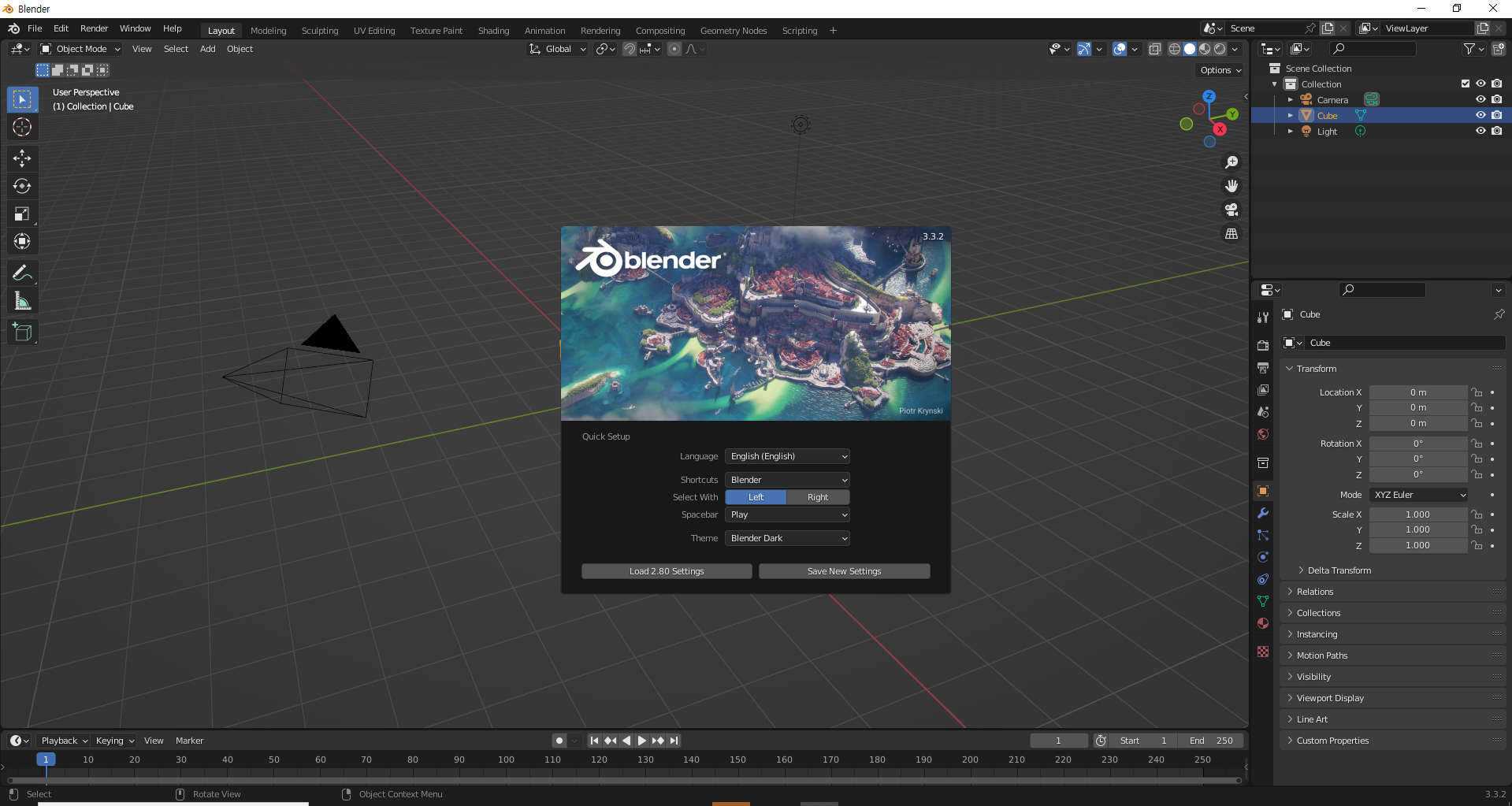Click Save New Settings button
The height and width of the screenshot is (806, 1512).
pyautogui.click(x=844, y=571)
